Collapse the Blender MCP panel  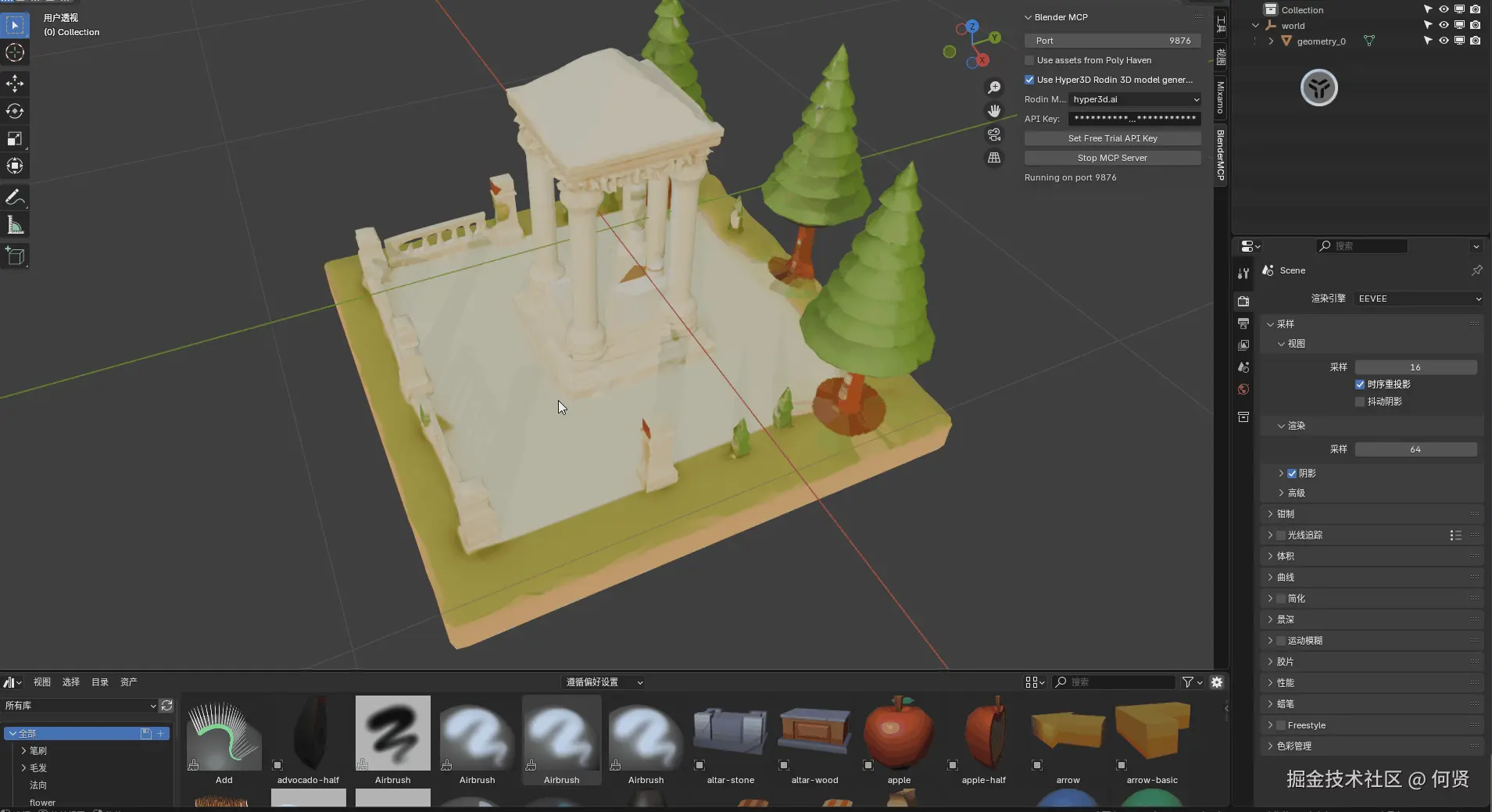(x=1028, y=17)
